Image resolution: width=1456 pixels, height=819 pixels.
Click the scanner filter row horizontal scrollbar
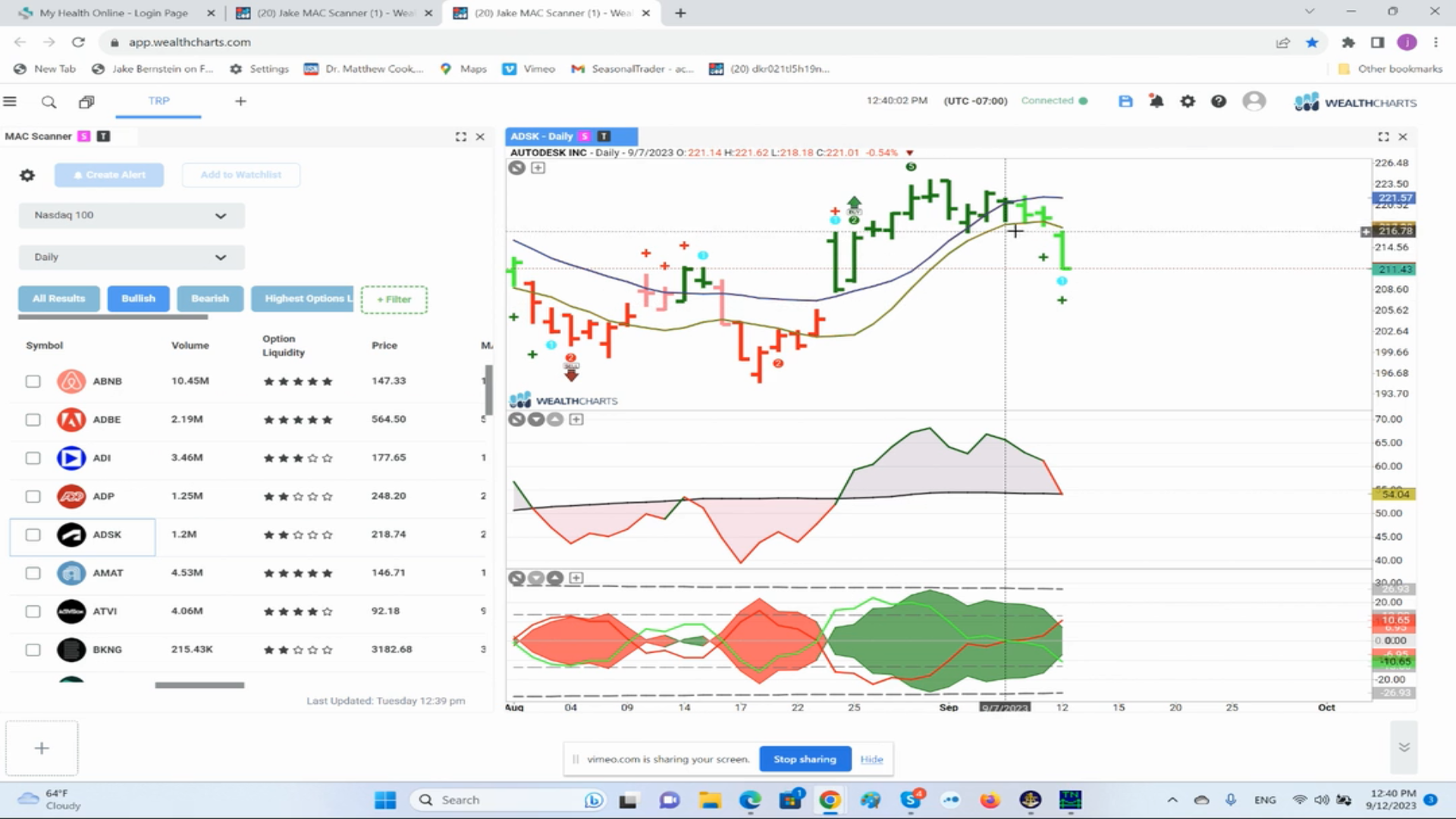click(x=113, y=318)
